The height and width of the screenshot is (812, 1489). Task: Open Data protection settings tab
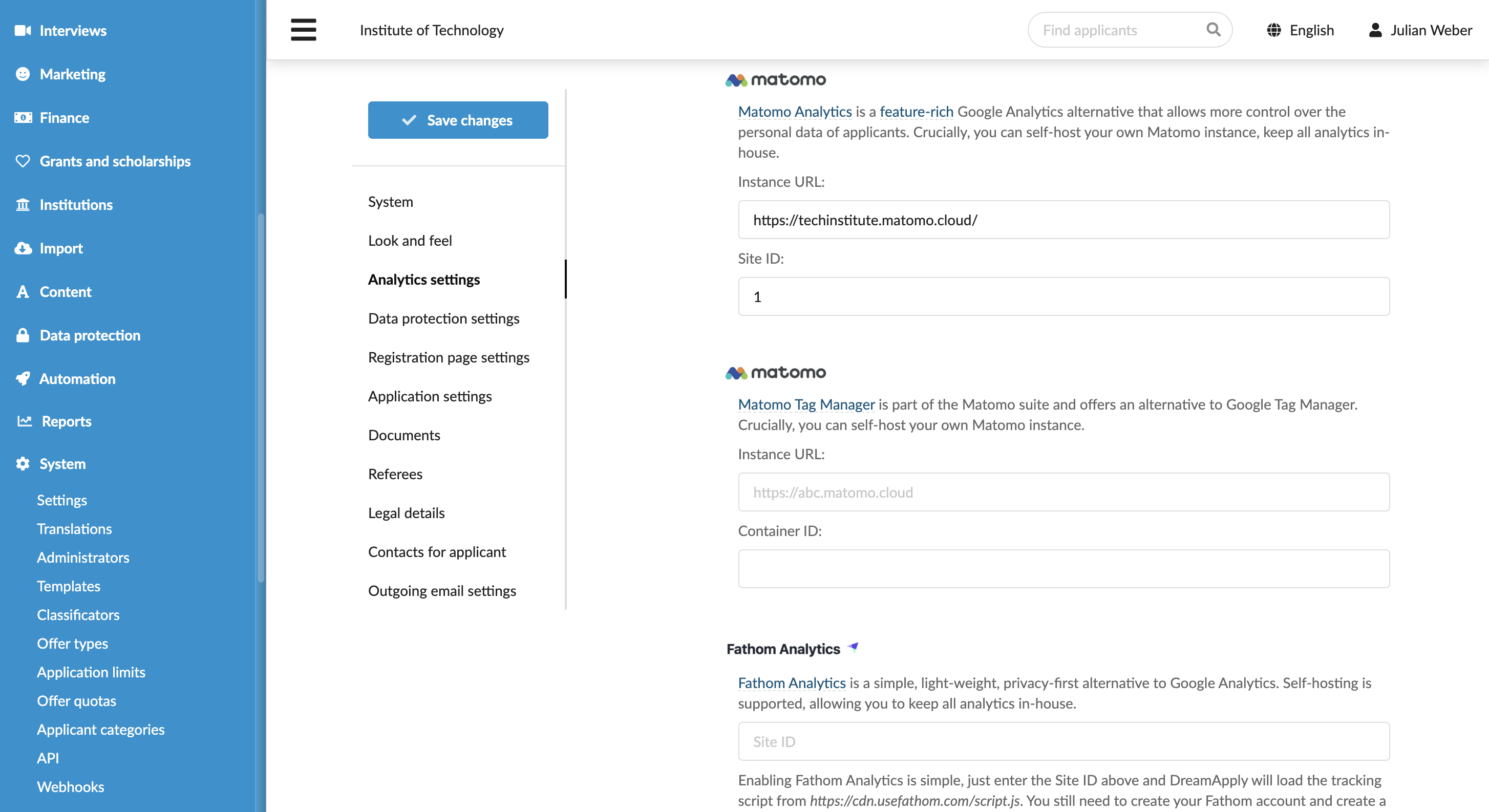443,318
